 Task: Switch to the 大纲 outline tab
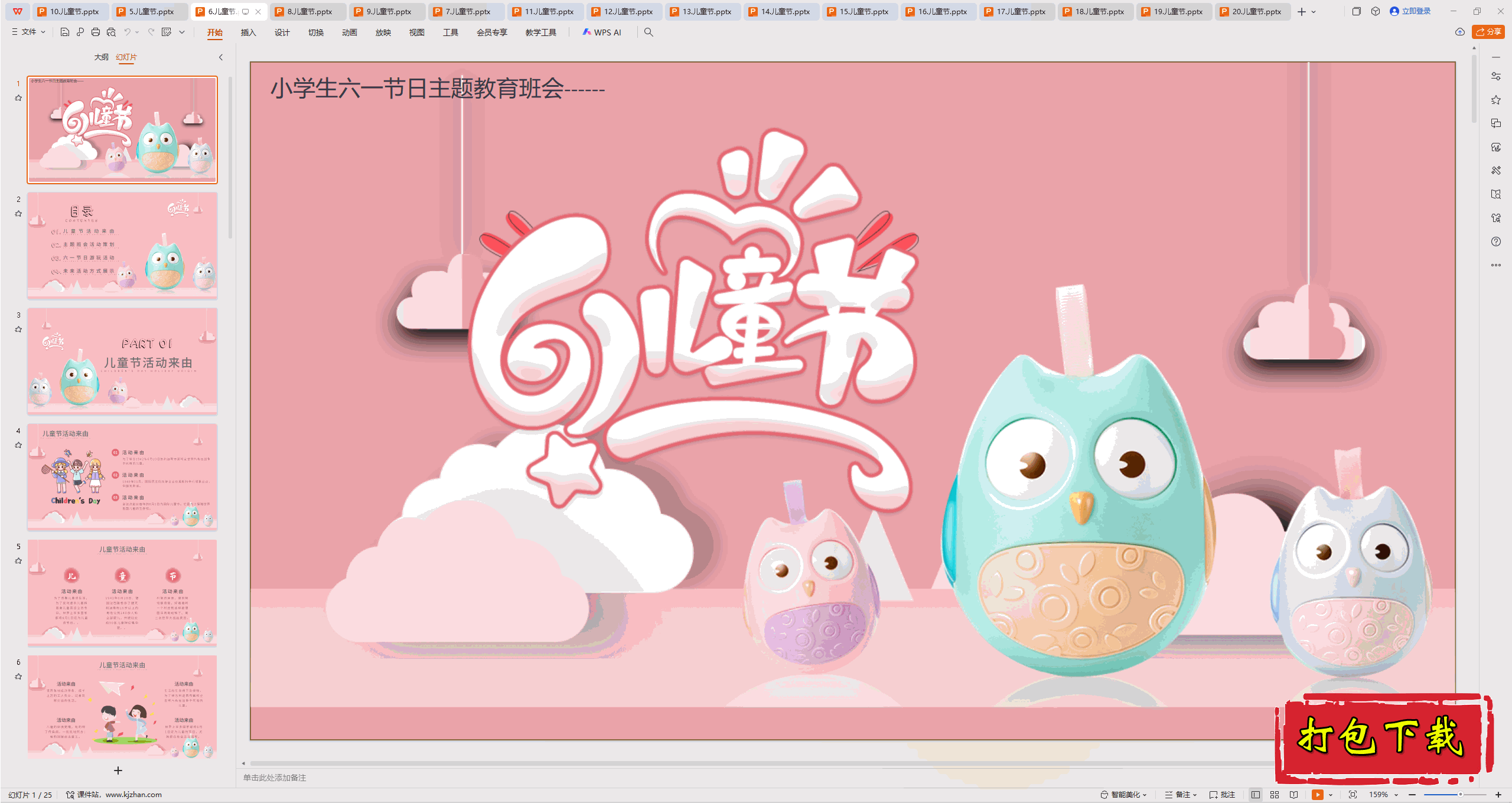[101, 57]
